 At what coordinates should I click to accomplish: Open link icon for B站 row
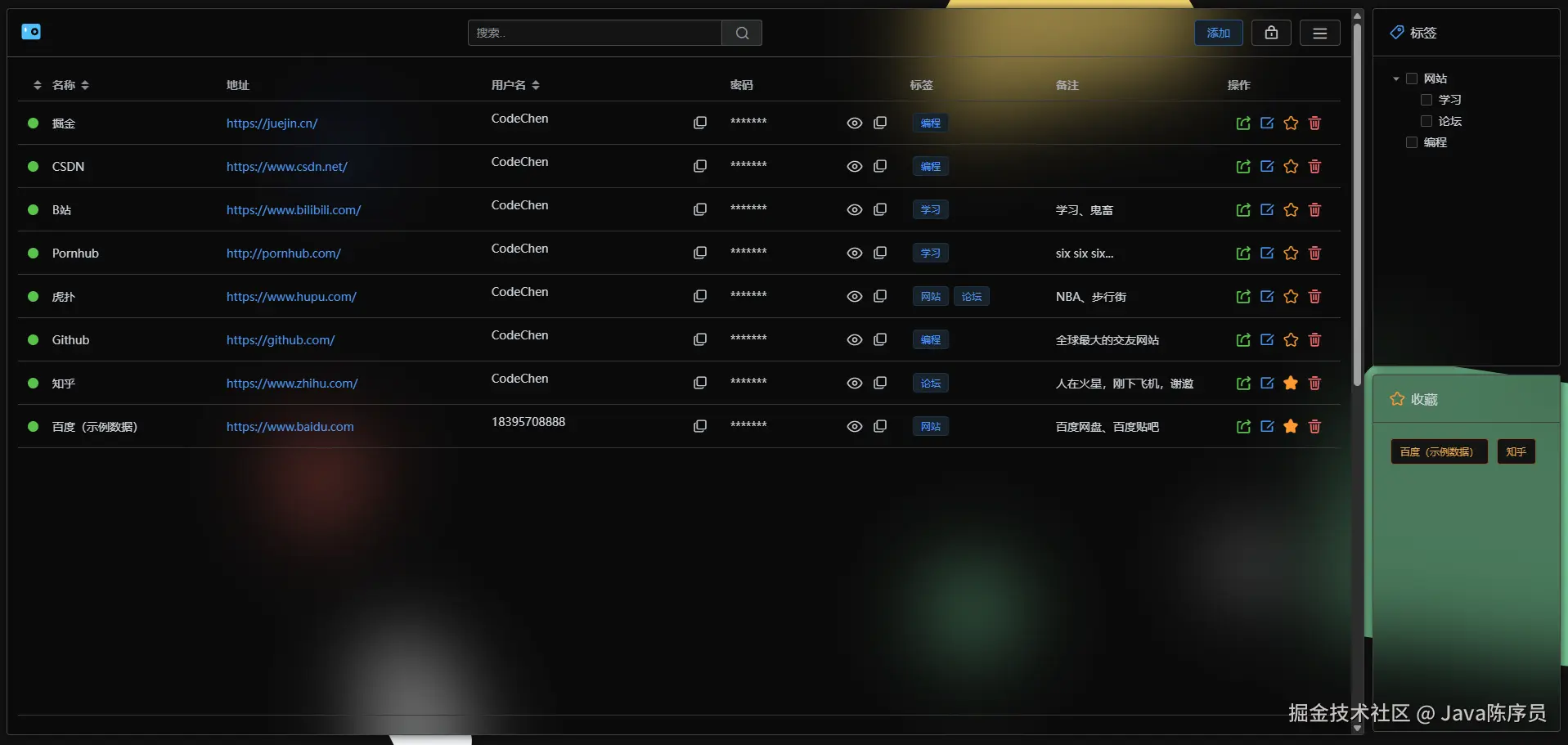tap(1243, 209)
